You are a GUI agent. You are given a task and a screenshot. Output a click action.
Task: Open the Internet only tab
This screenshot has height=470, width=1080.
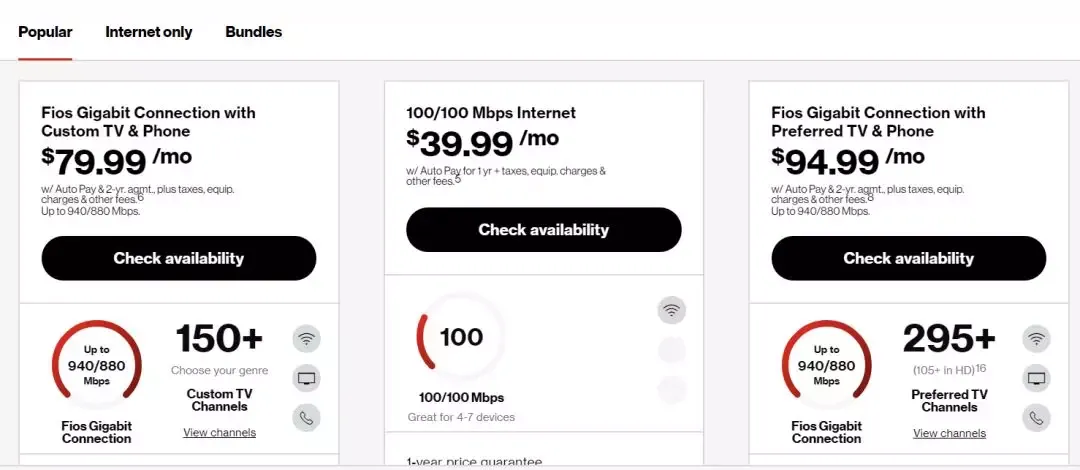[149, 32]
